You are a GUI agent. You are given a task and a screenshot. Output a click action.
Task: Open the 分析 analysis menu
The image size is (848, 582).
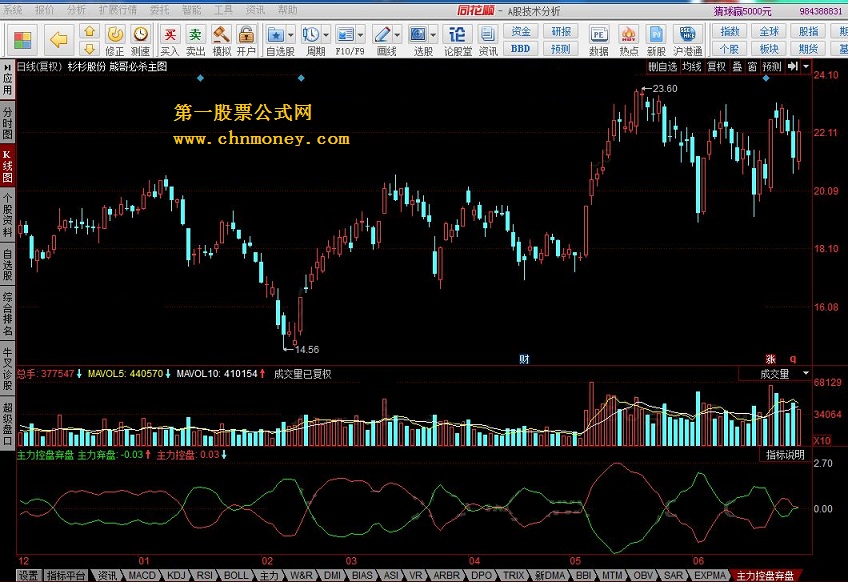76,10
